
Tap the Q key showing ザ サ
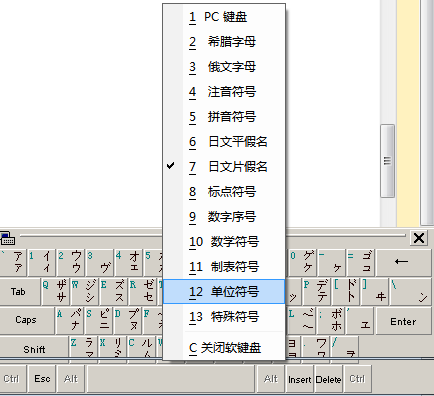tap(56, 292)
